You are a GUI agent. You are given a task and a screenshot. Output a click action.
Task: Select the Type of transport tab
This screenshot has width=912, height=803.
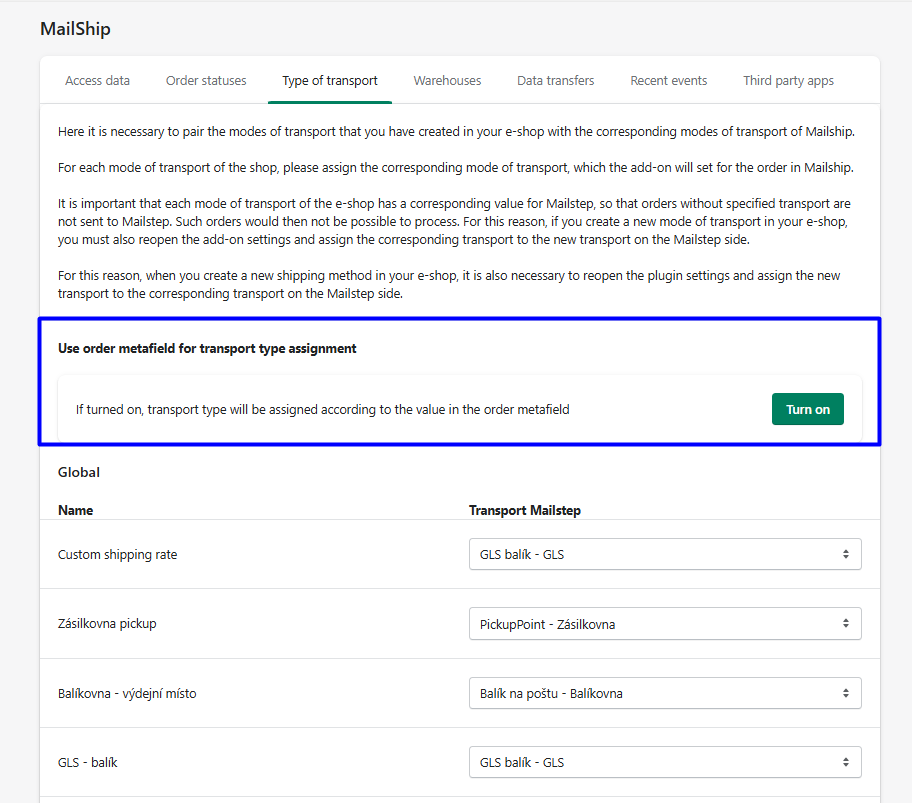(330, 80)
